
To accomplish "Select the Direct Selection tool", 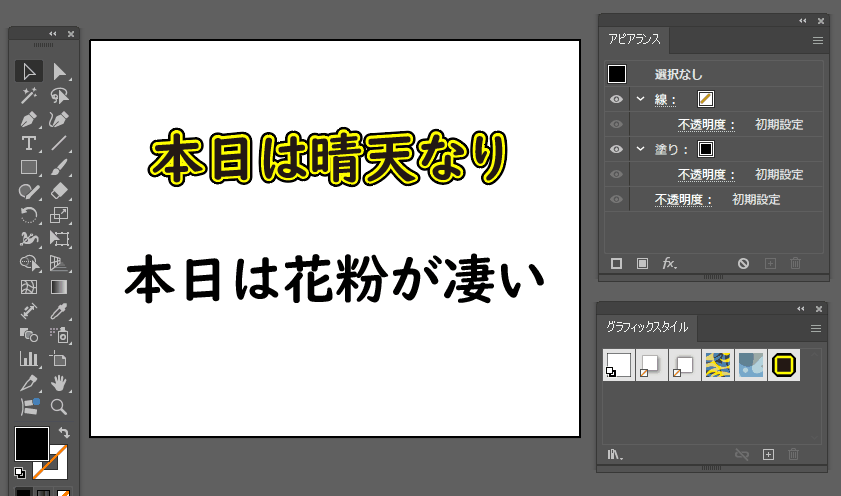I will pyautogui.click(x=59, y=71).
